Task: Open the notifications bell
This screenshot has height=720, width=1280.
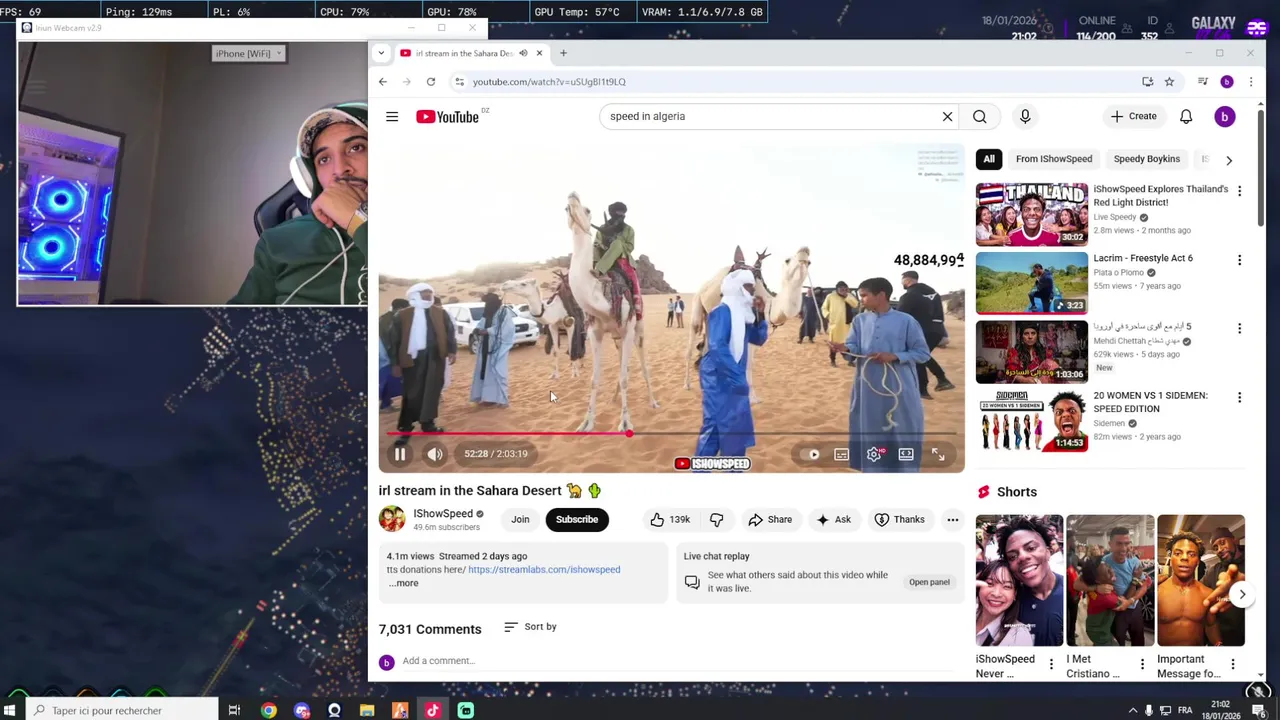Action: [x=1186, y=116]
